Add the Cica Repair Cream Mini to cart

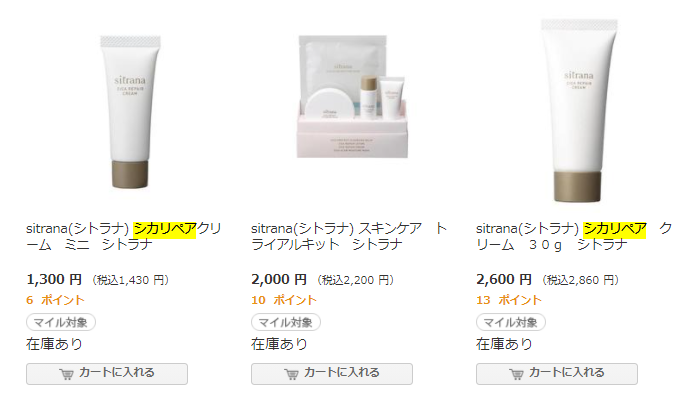(107, 374)
